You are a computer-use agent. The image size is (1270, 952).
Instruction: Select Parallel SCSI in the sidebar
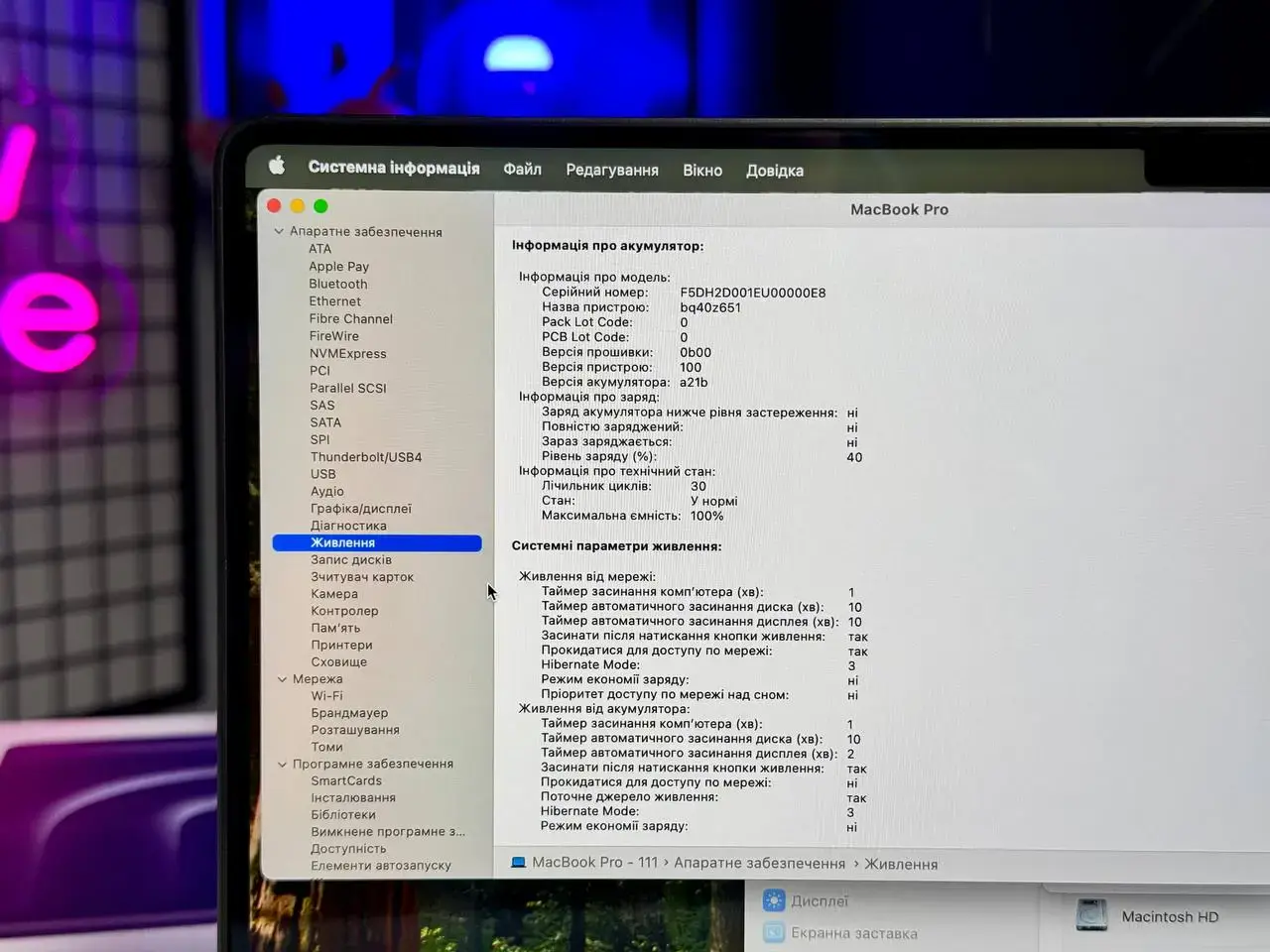(347, 388)
